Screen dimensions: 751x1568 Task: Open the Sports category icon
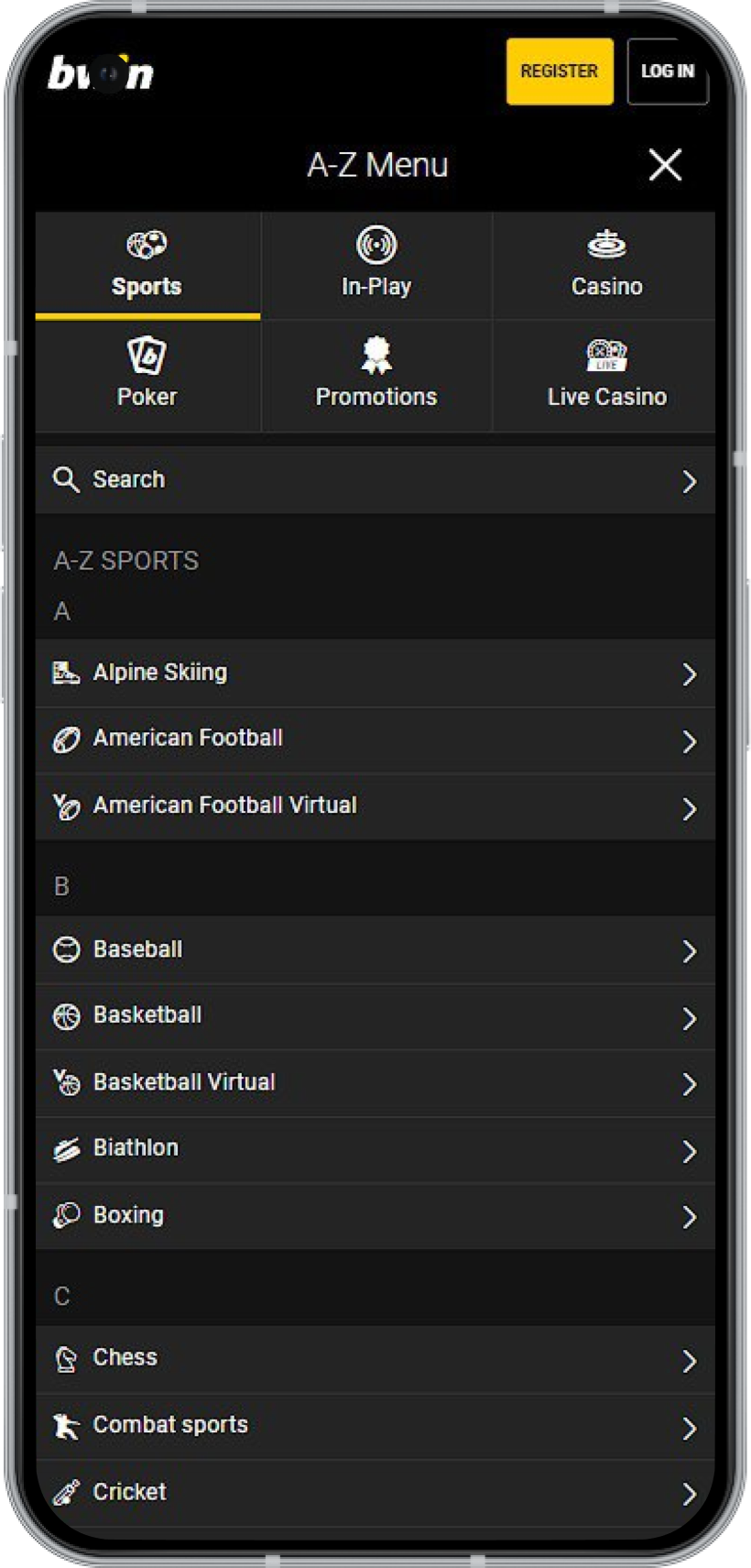[146, 244]
